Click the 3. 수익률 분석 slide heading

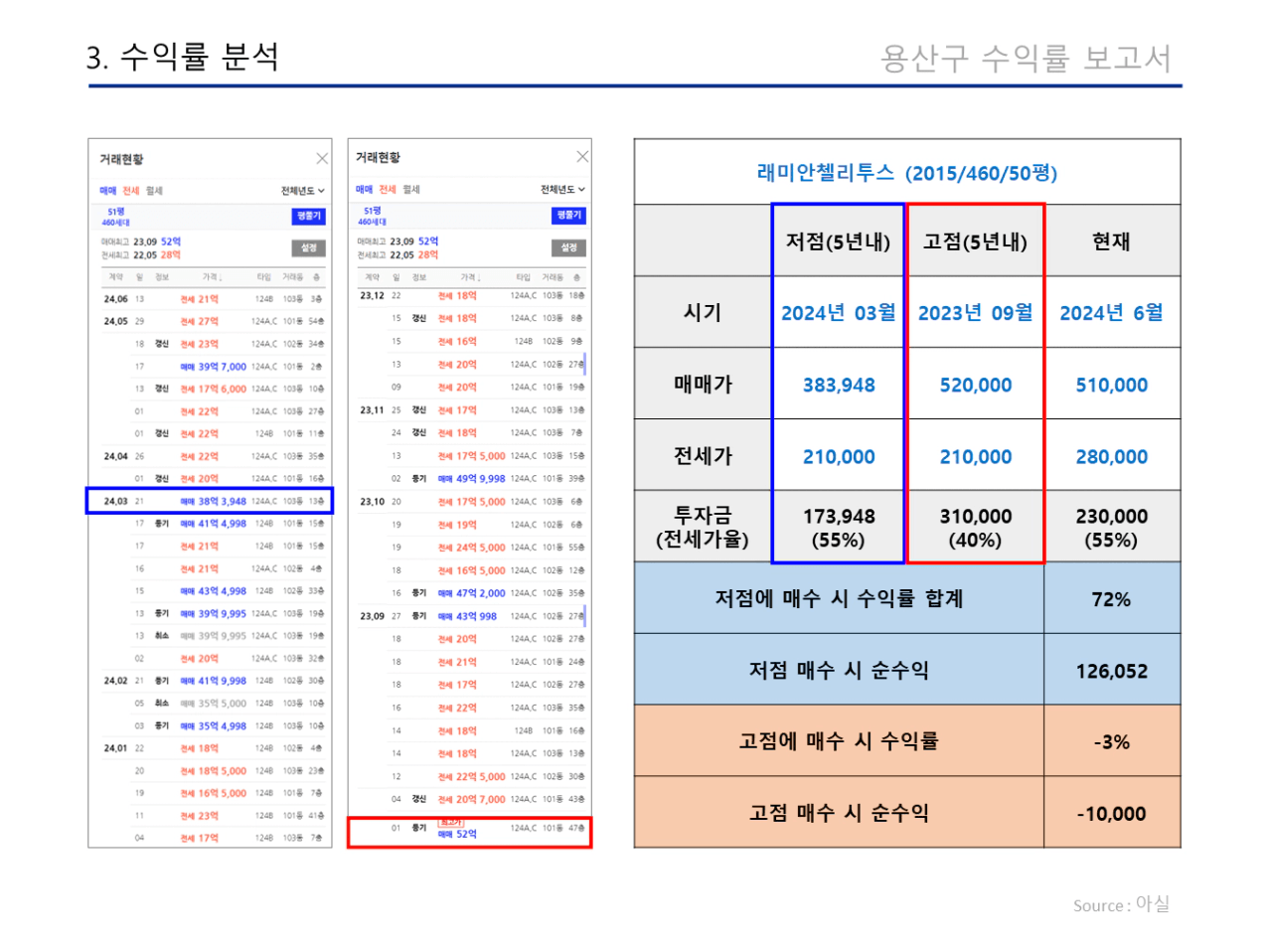coord(183,57)
